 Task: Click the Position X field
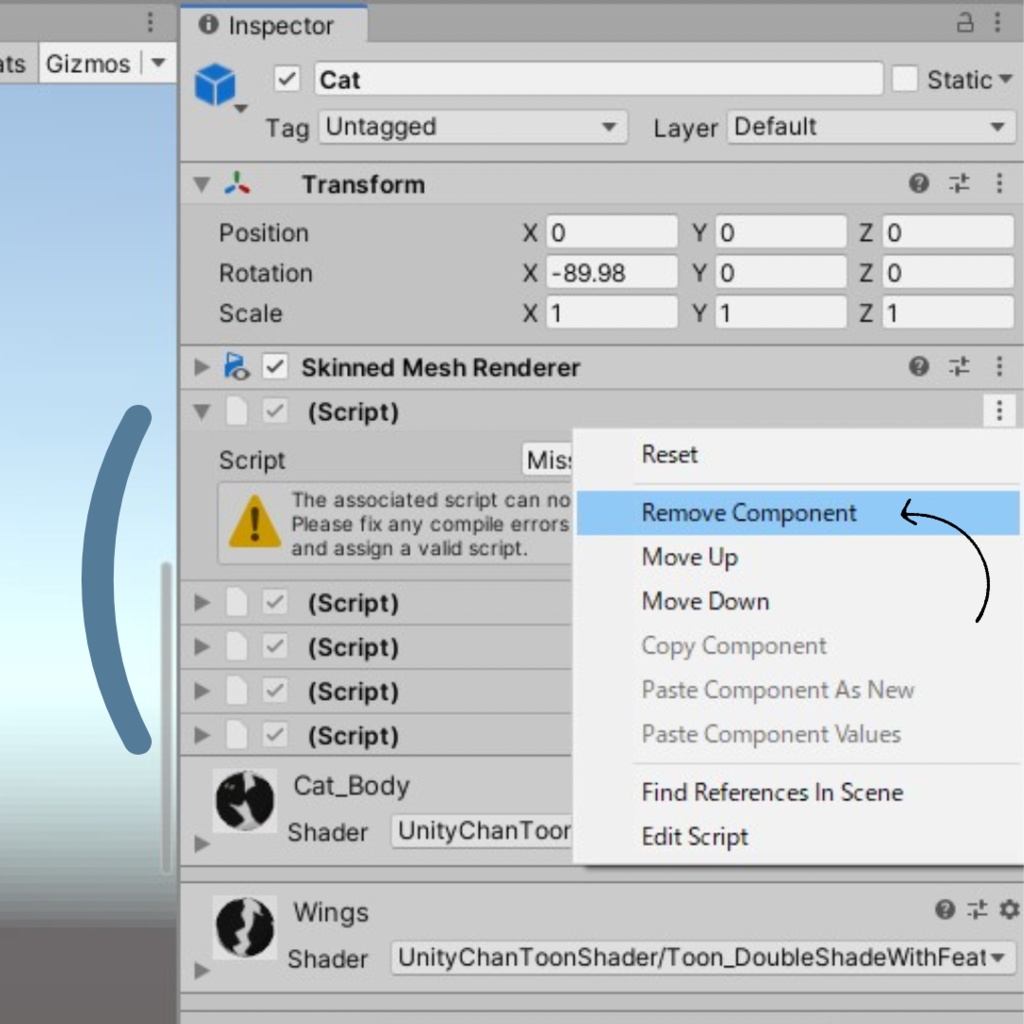[611, 232]
